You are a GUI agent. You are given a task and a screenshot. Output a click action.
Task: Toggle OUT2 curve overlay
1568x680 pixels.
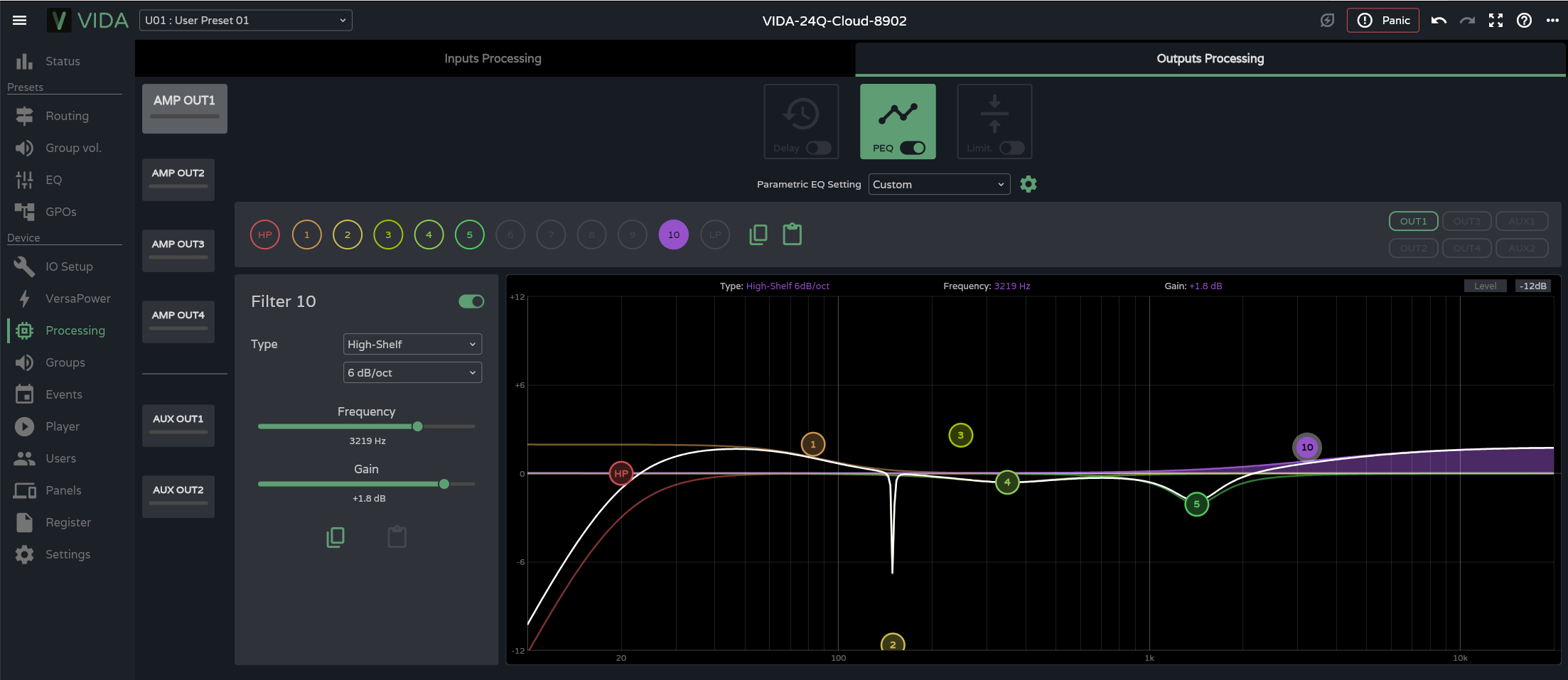click(x=1413, y=248)
